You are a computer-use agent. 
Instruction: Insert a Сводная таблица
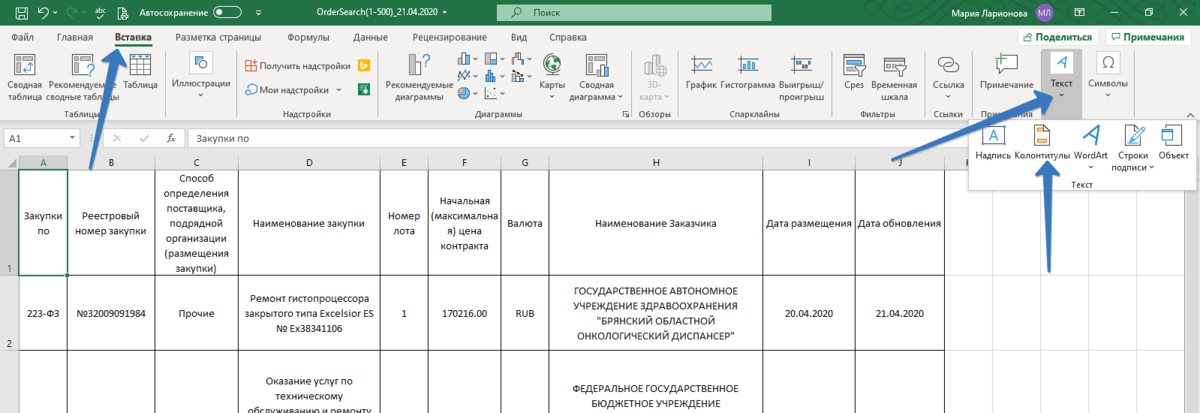click(25, 77)
